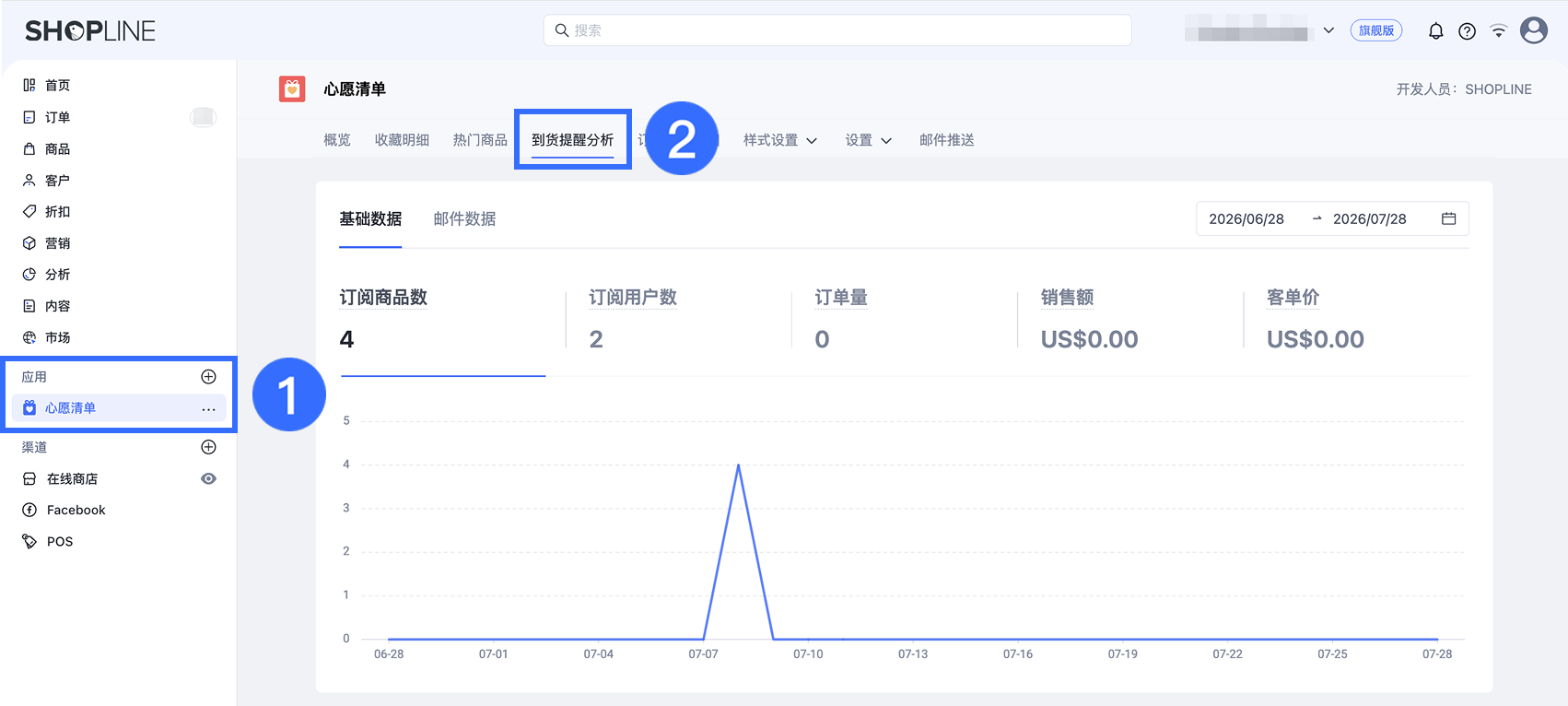Click the 心愿清单 app header icon
The height and width of the screenshot is (706, 1568).
[292, 88]
